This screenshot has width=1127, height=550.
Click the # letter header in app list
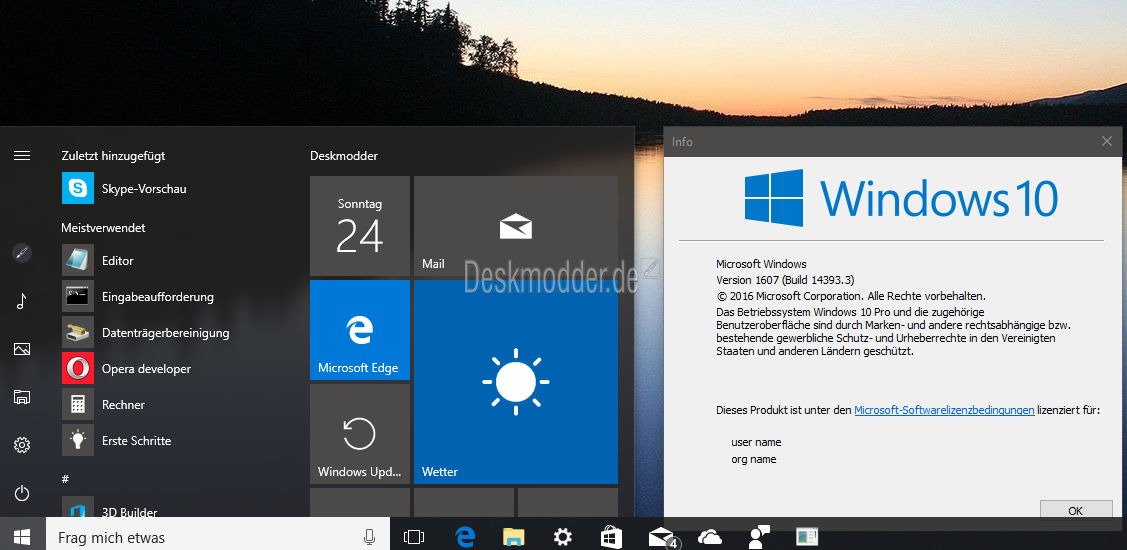65,479
